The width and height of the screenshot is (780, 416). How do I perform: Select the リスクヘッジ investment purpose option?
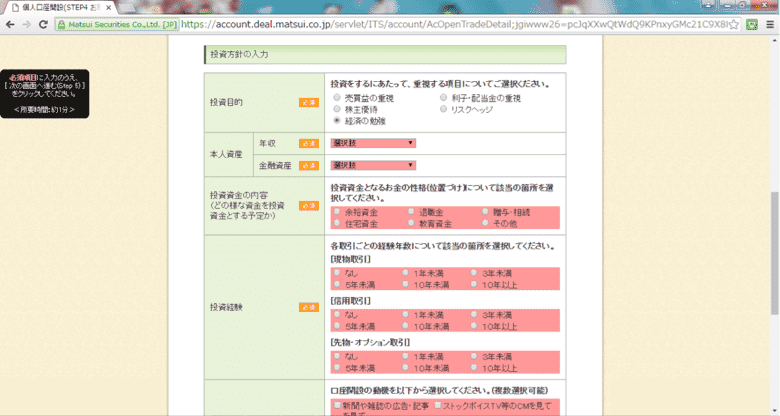click(444, 109)
